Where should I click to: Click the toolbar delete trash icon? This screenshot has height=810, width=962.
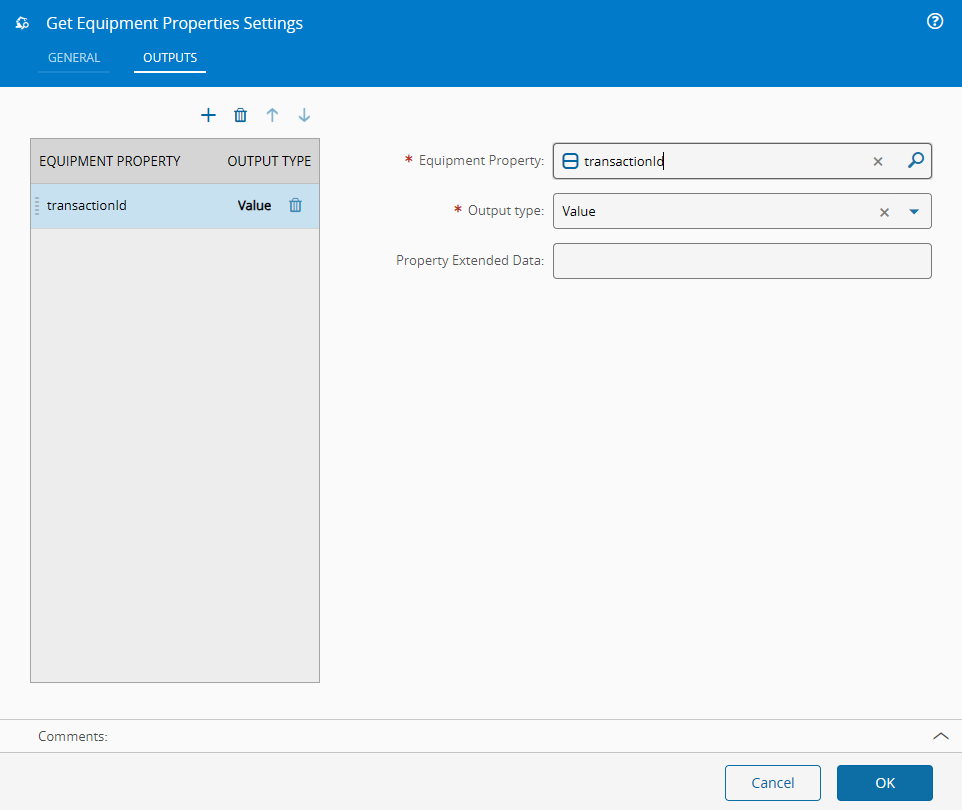(x=240, y=115)
